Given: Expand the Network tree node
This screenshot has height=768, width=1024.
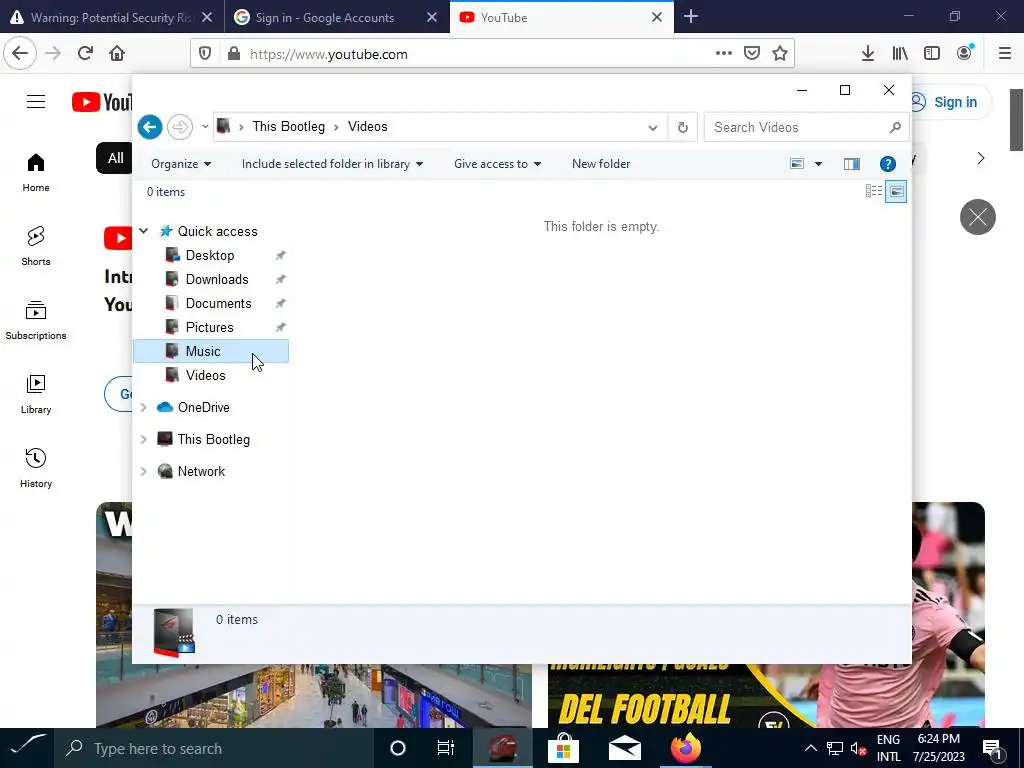Looking at the screenshot, I should (x=144, y=471).
